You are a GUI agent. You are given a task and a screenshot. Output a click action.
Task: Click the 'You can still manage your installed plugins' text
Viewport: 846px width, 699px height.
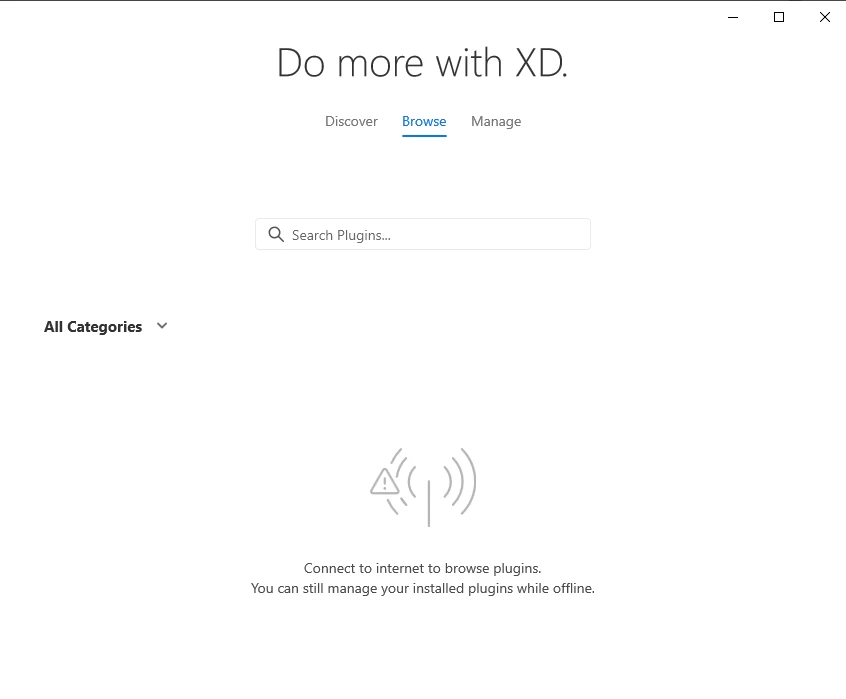(382, 588)
